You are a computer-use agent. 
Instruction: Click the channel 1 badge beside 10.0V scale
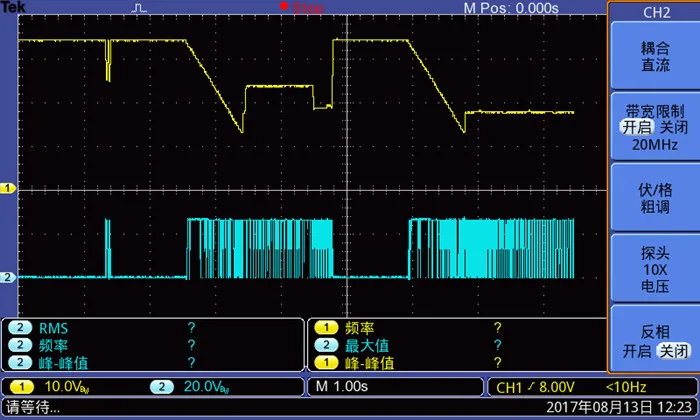coord(21,387)
